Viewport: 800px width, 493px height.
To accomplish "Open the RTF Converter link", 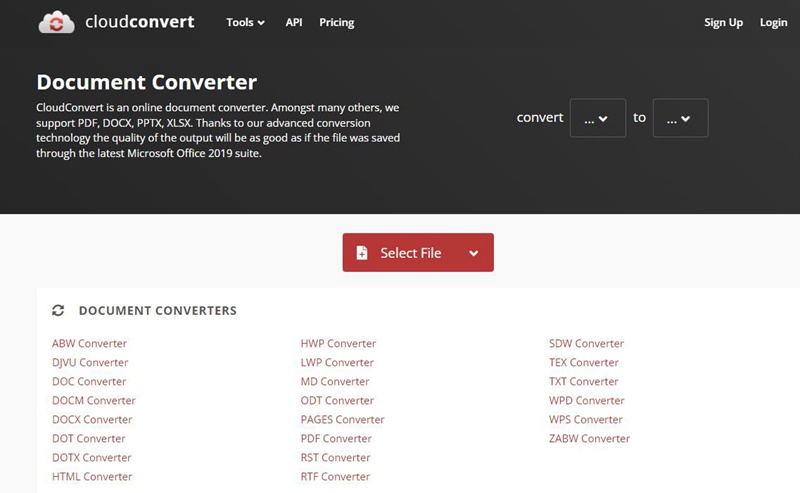I will click(x=335, y=477).
